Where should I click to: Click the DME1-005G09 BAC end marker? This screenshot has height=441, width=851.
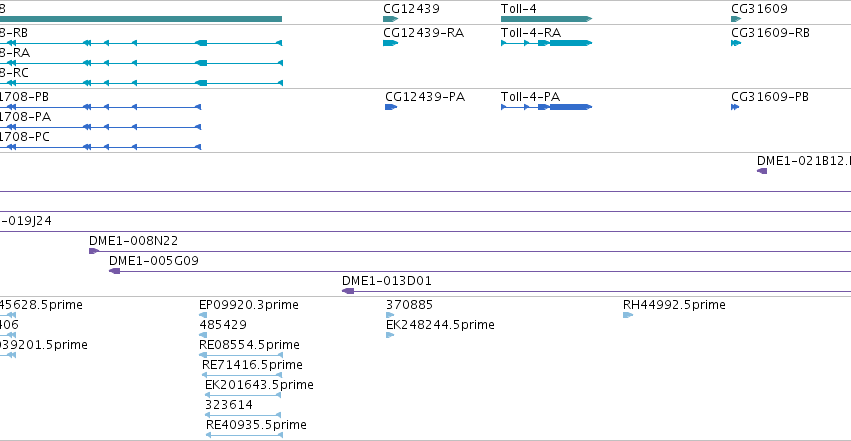coord(115,271)
